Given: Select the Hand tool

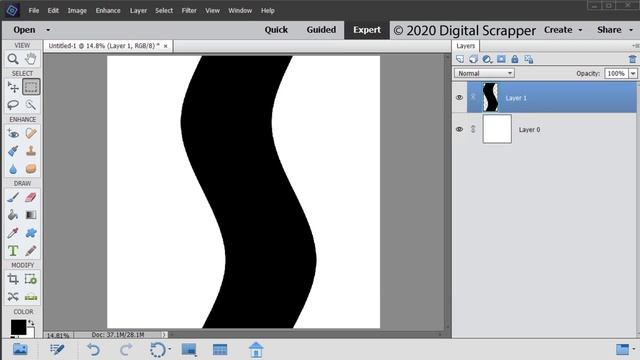Looking at the screenshot, I should 31,59.
